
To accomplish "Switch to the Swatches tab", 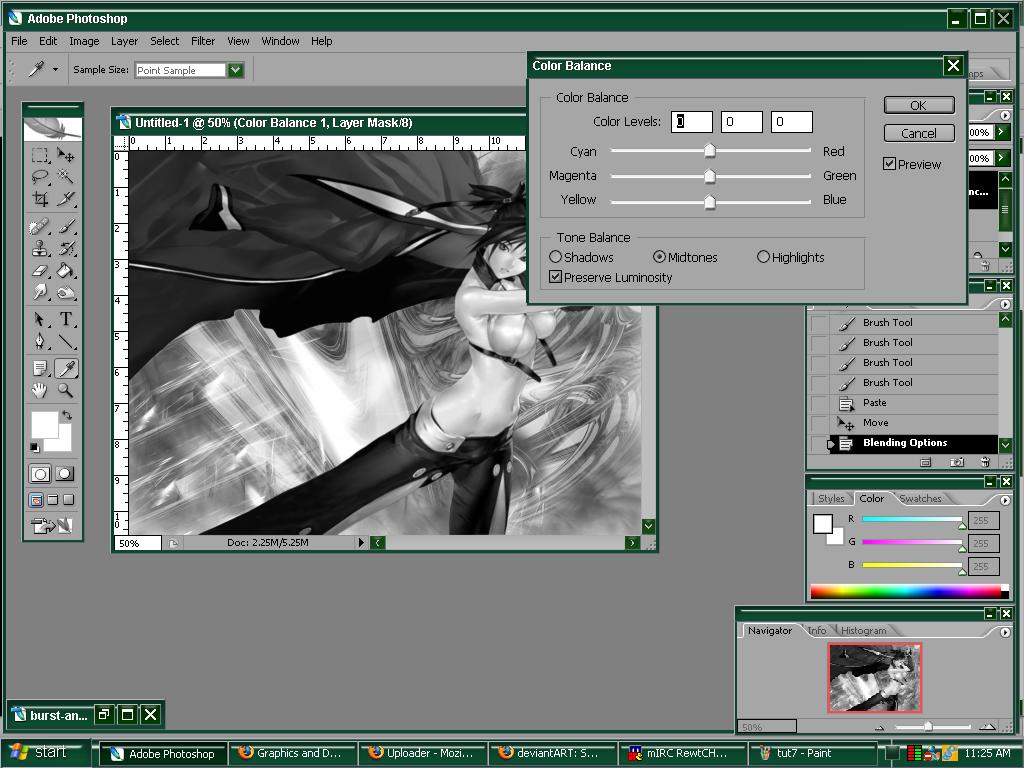I will click(x=920, y=498).
